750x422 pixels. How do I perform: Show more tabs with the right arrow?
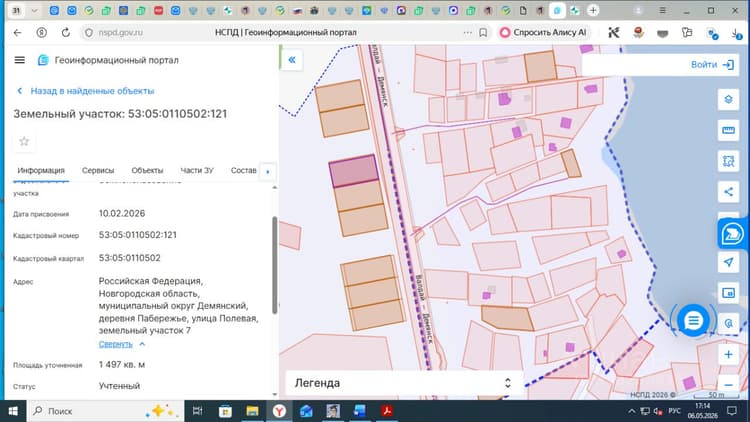pos(267,171)
